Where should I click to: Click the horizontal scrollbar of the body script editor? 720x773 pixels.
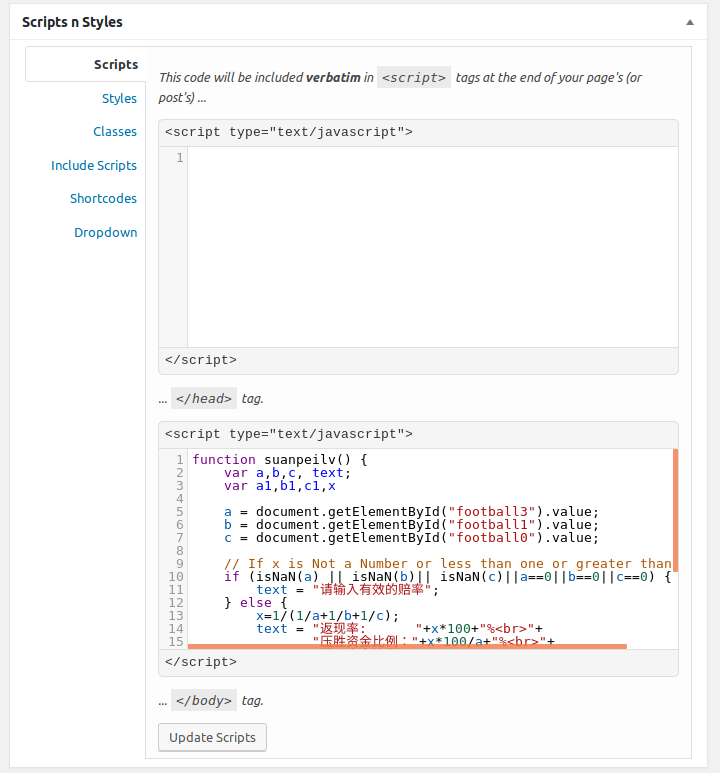[407, 646]
